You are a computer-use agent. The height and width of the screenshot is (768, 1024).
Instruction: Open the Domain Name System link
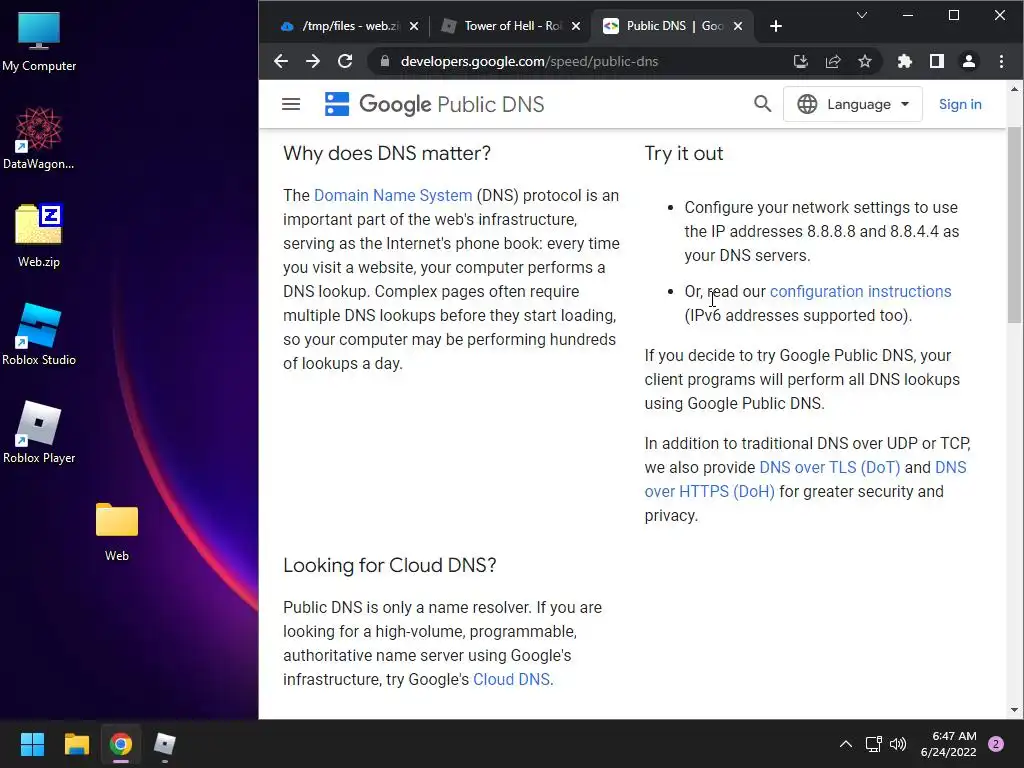click(x=393, y=195)
